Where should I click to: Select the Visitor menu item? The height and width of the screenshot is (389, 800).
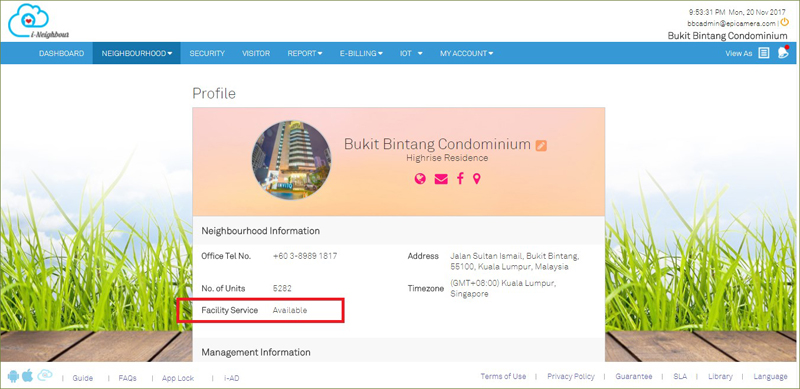[x=256, y=53]
